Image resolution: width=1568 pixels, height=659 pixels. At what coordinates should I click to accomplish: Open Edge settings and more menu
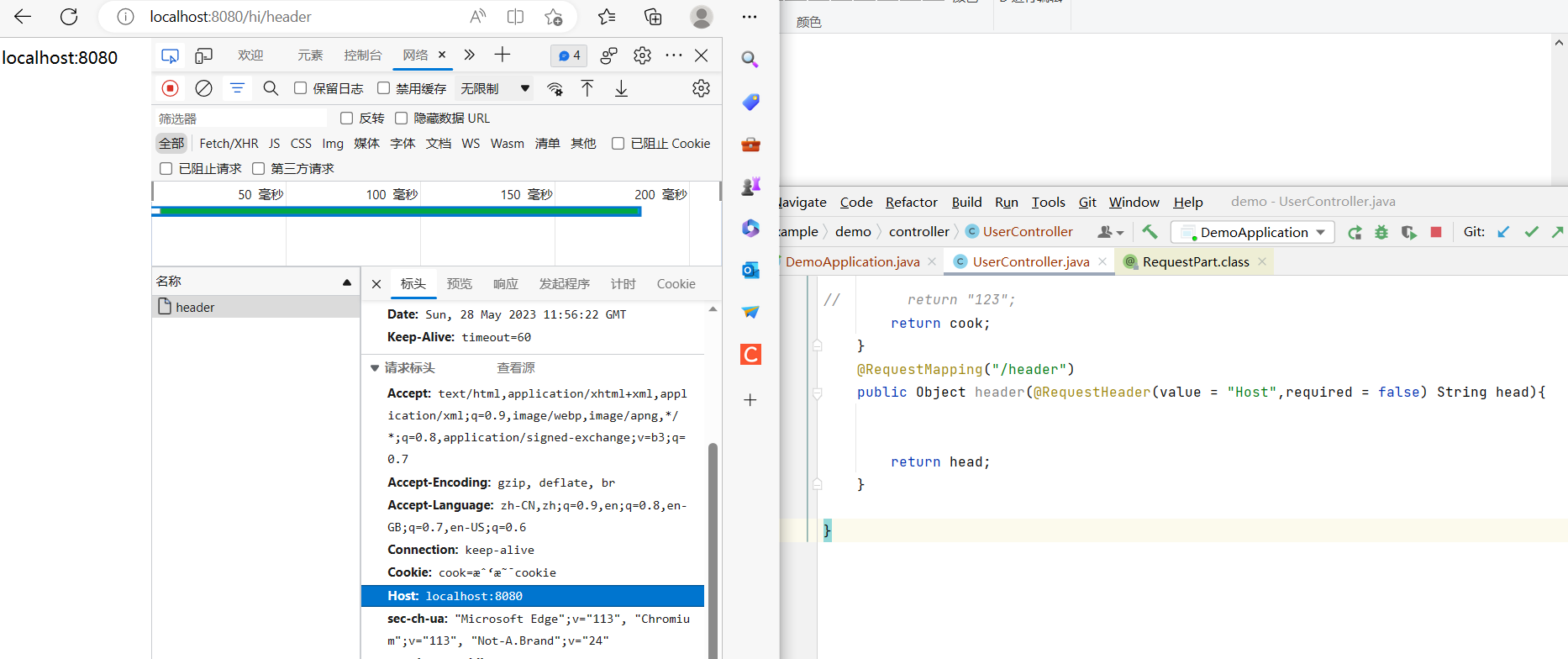tap(750, 16)
